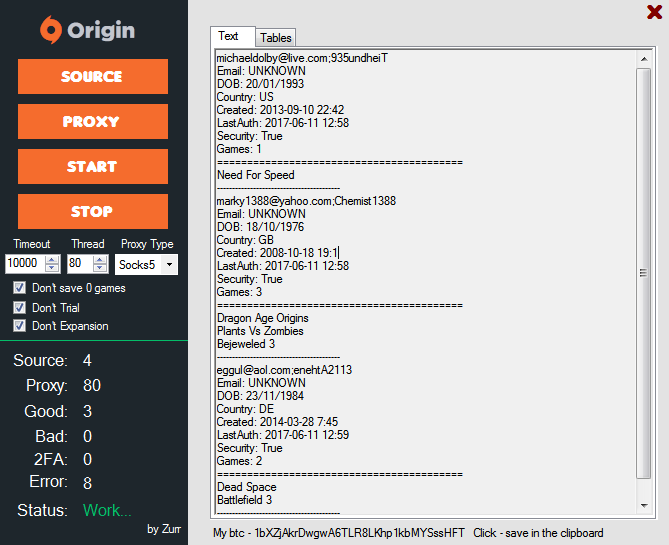Click the 'Country: GB' line
This screenshot has height=545, width=669.
pyautogui.click(x=245, y=240)
